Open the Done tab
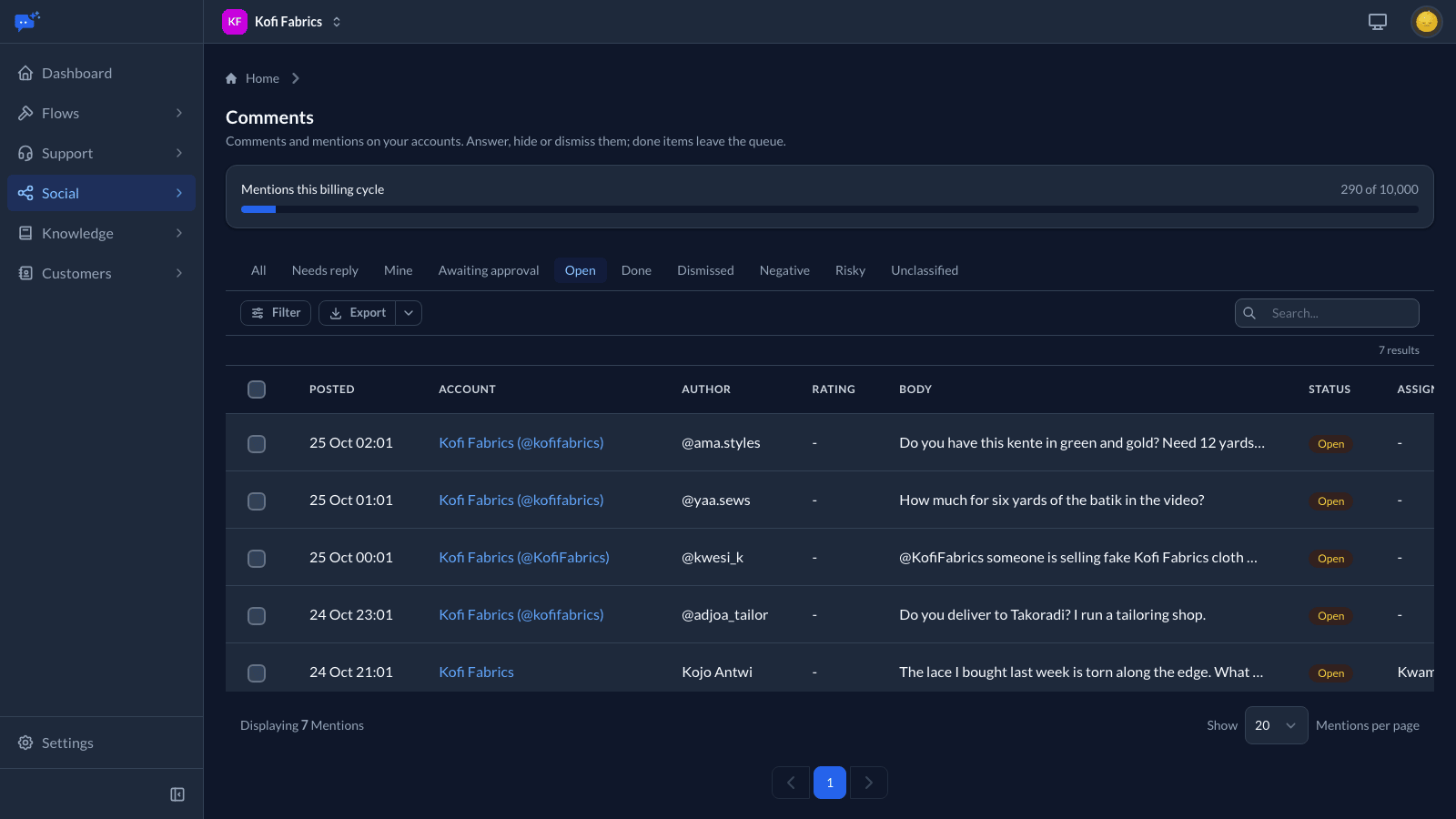The image size is (1456, 819). point(636,270)
